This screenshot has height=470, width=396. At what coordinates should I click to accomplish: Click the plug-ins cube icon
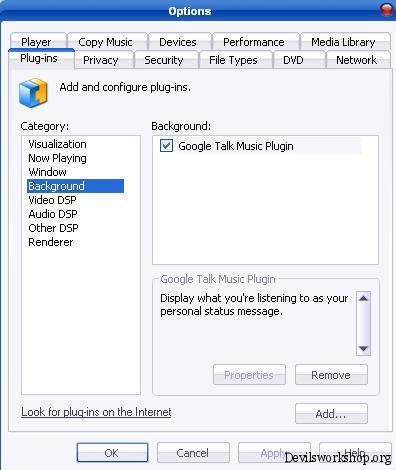(x=33, y=93)
